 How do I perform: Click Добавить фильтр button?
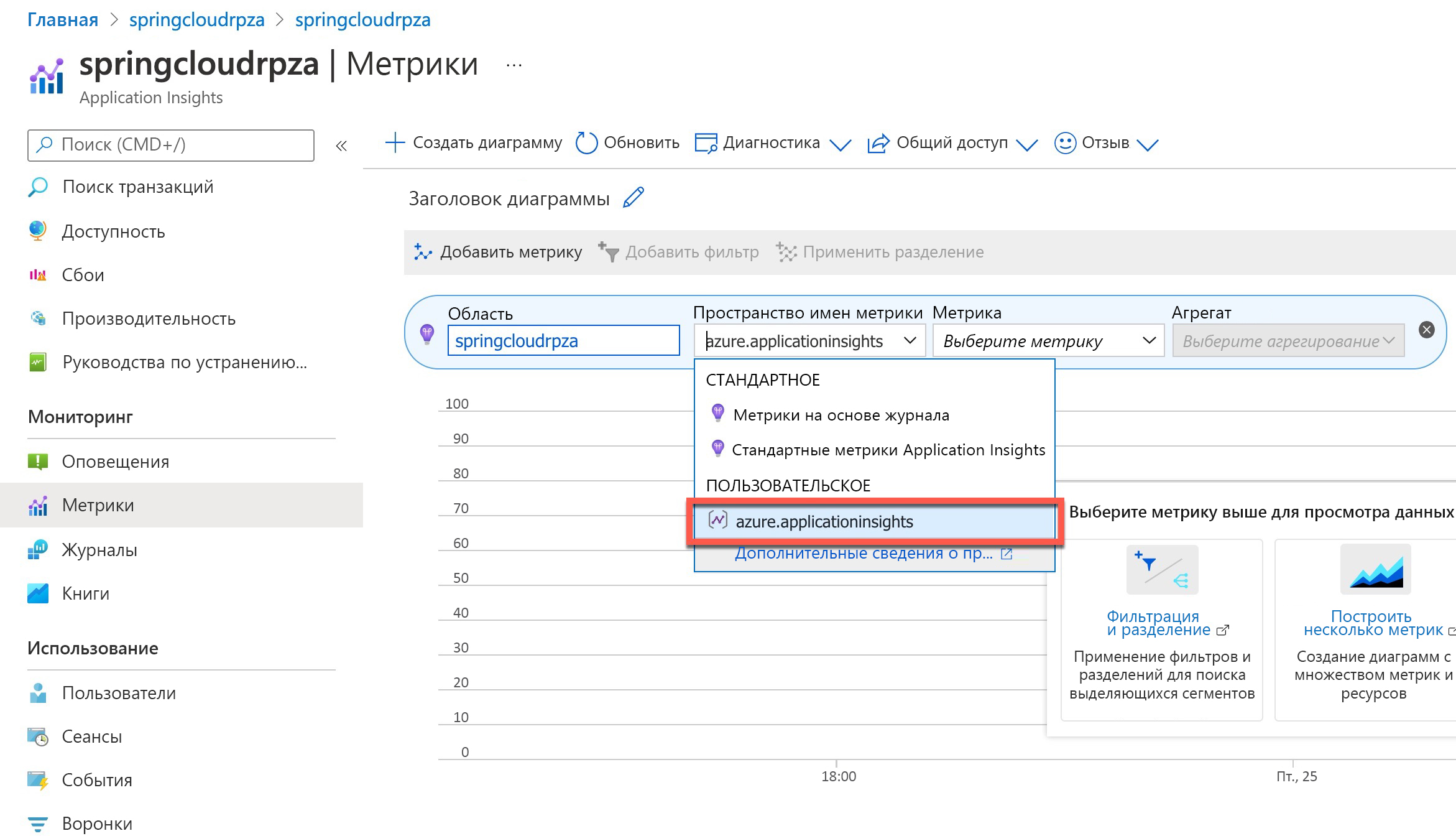pos(678,252)
